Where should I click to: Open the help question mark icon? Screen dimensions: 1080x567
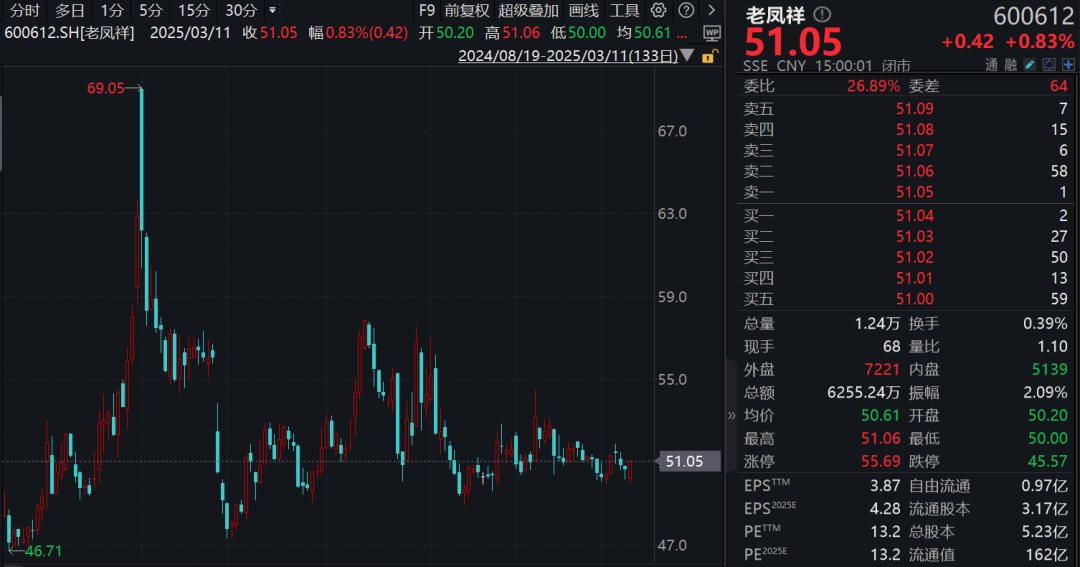coord(686,10)
